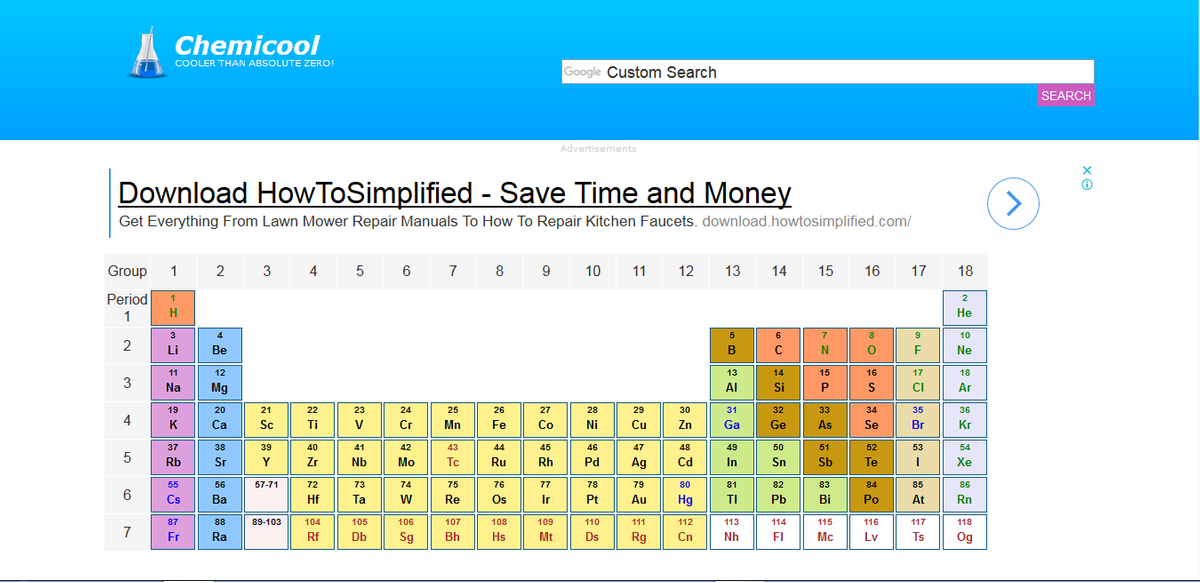
Task: Open the actinides 89-103 placeholder cell
Action: point(266,531)
